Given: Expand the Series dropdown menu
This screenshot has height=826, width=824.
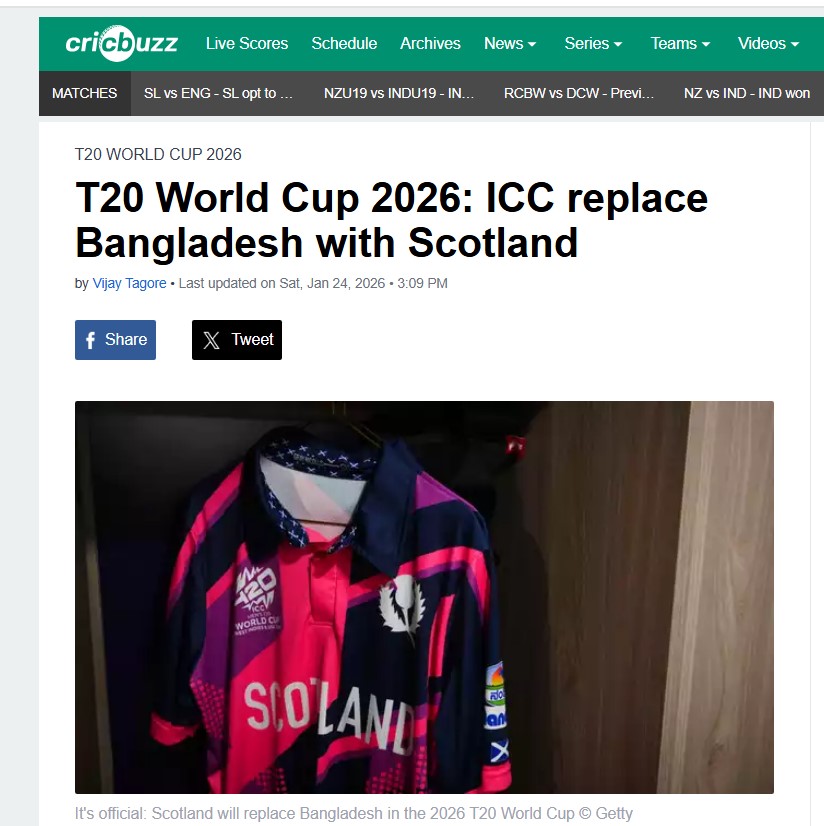Looking at the screenshot, I should (x=593, y=43).
